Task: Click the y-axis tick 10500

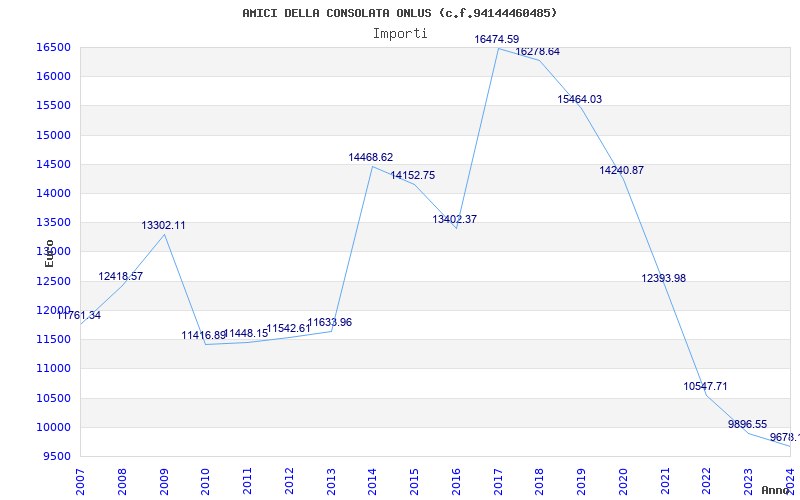Action: pos(53,398)
